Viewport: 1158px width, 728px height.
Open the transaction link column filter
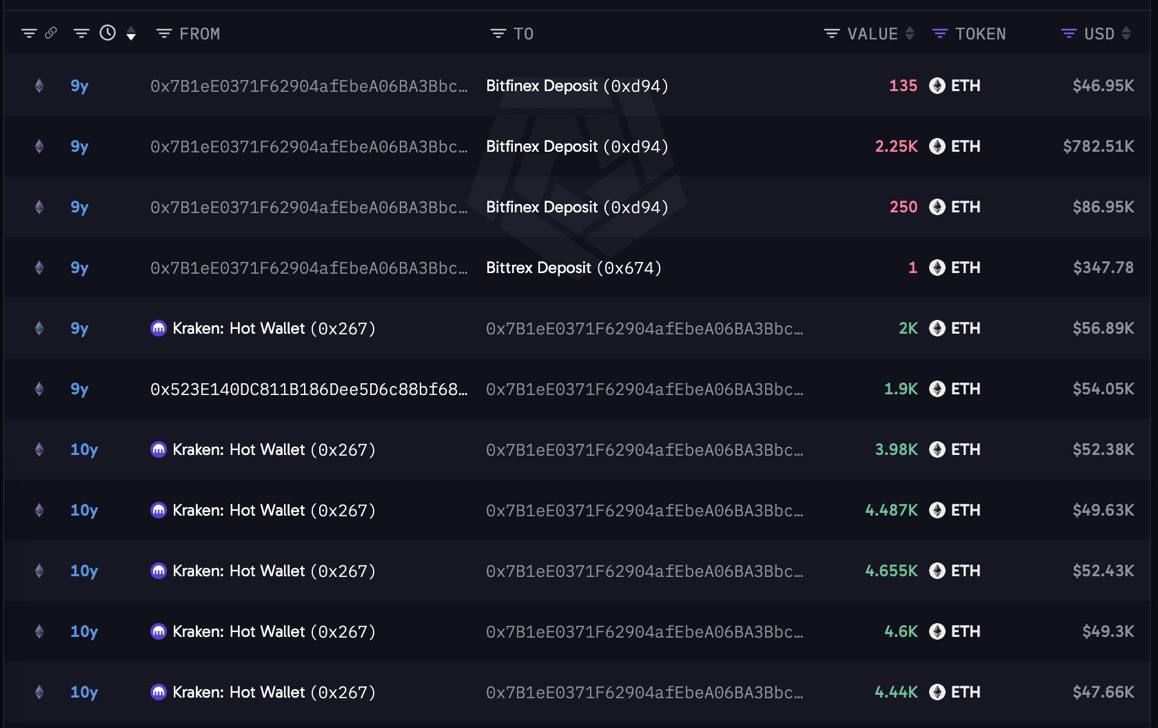pyautogui.click(x=29, y=33)
